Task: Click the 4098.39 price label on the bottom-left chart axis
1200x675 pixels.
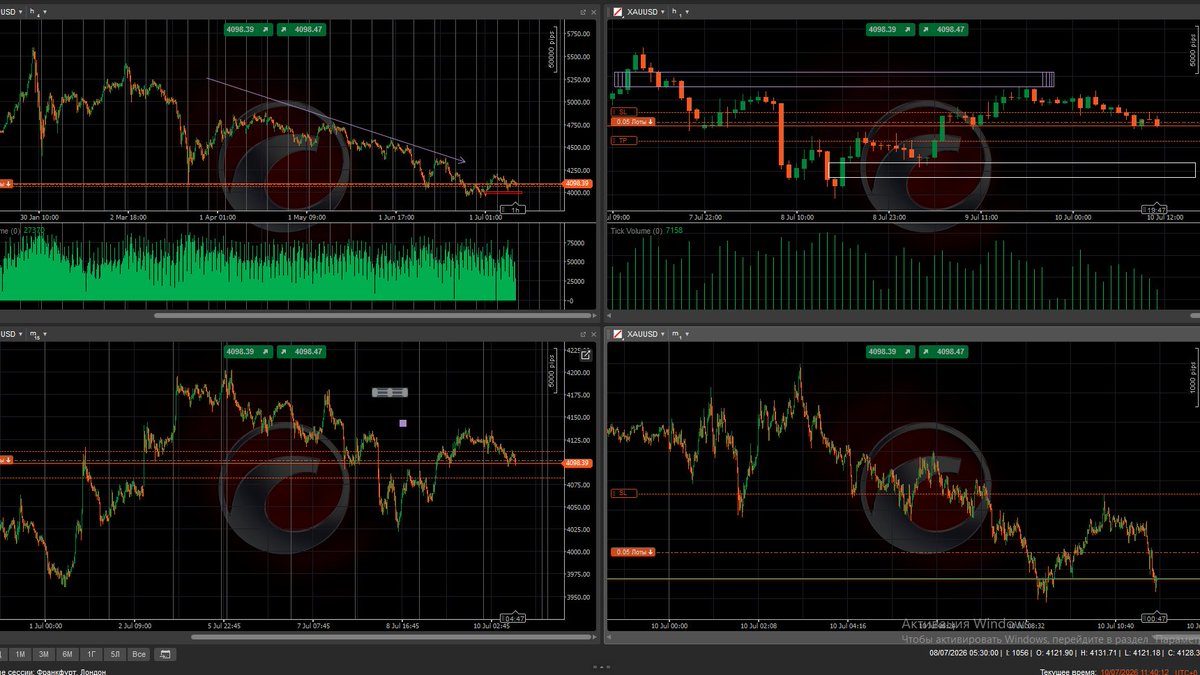Action: click(578, 463)
